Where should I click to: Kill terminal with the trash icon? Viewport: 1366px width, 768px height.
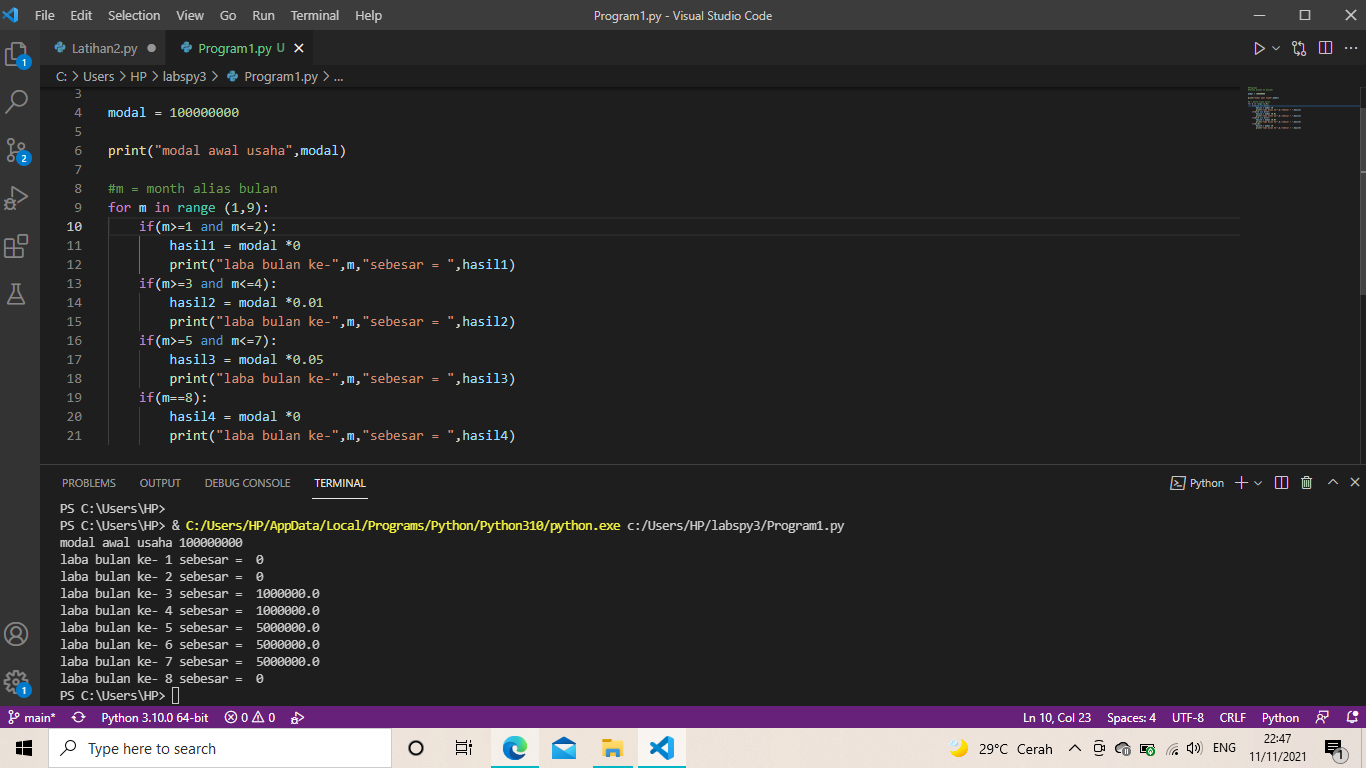(x=1306, y=483)
